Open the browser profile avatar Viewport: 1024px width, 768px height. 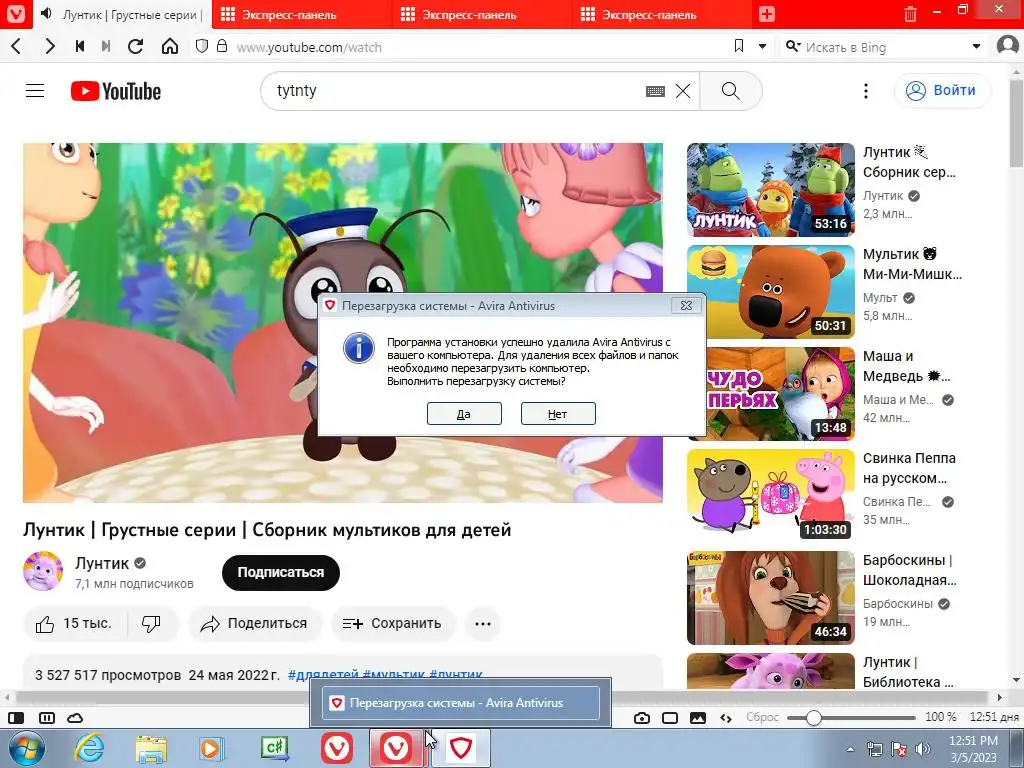(x=1008, y=46)
